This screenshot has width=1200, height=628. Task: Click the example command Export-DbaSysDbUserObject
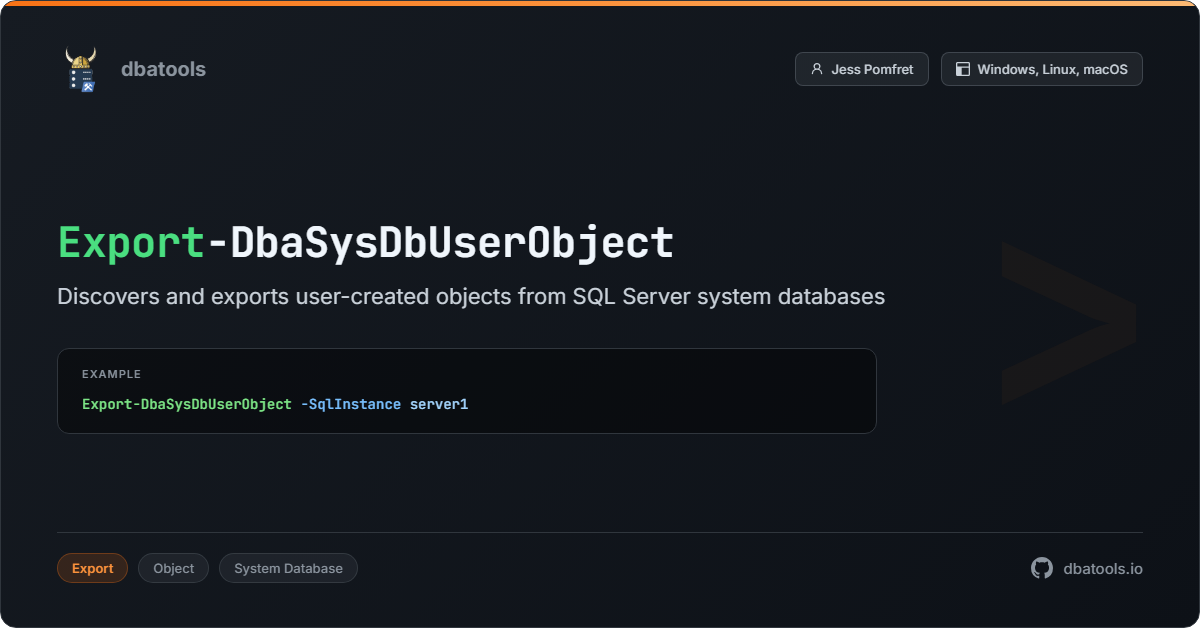[x=187, y=404]
